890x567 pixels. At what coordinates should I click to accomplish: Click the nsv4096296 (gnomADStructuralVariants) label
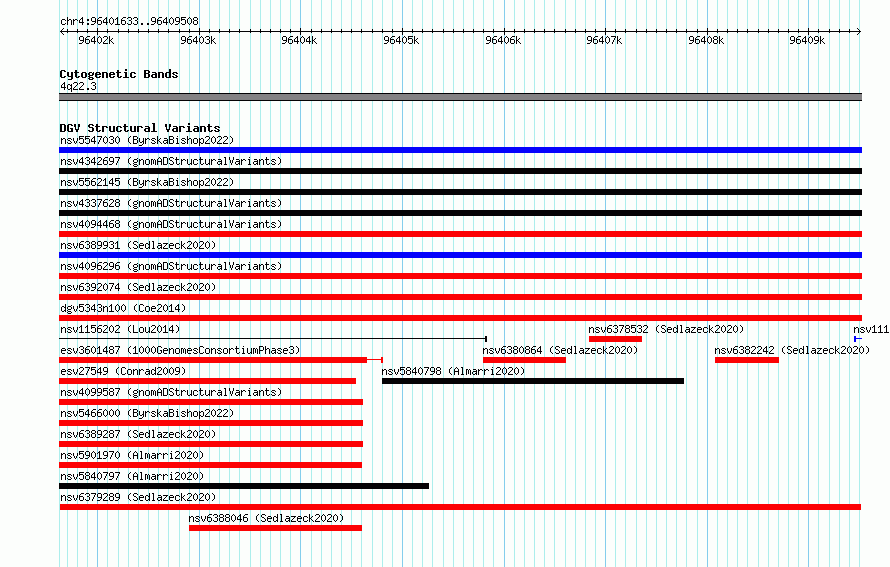171,266
